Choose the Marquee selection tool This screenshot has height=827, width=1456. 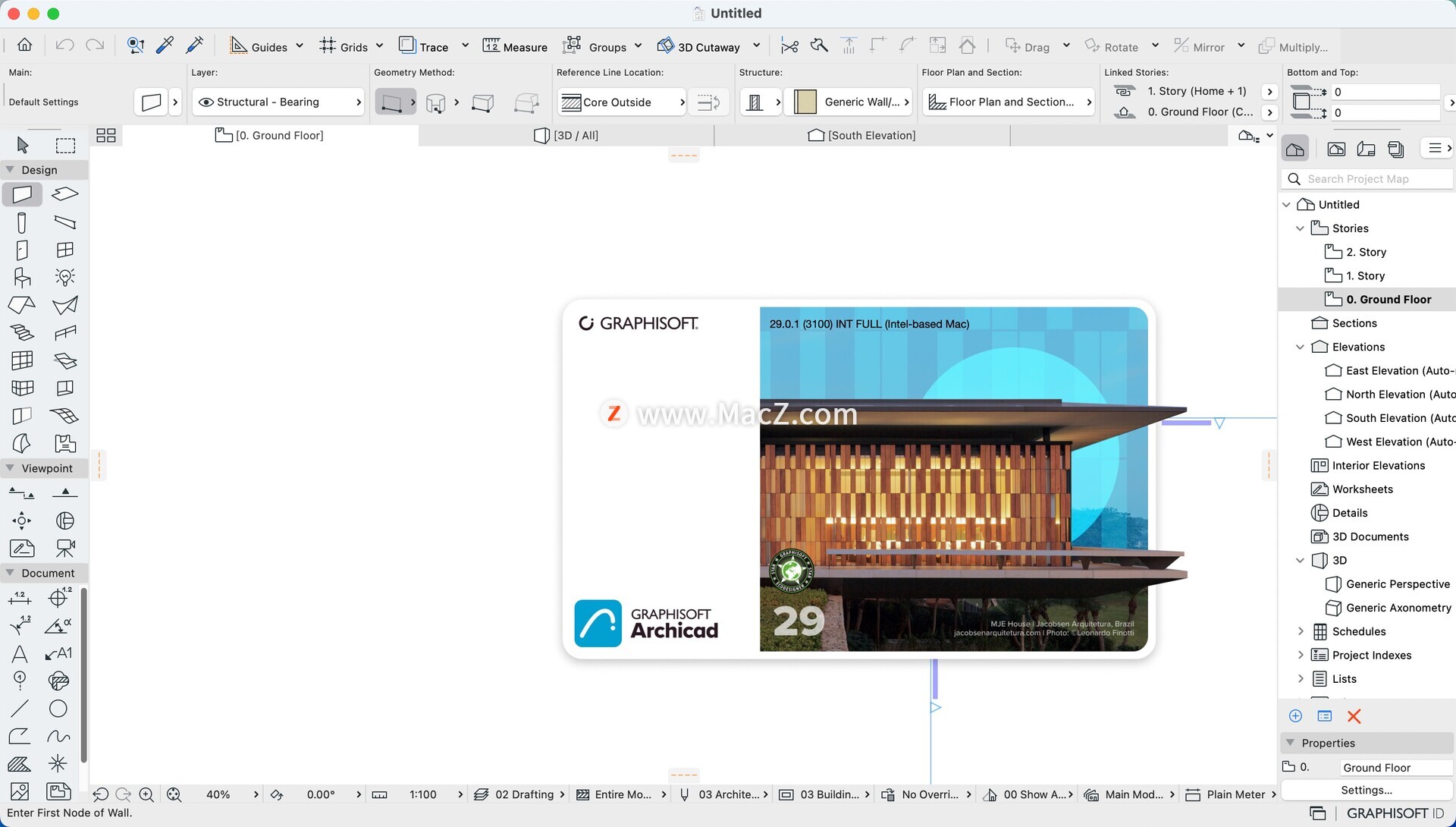pos(65,145)
